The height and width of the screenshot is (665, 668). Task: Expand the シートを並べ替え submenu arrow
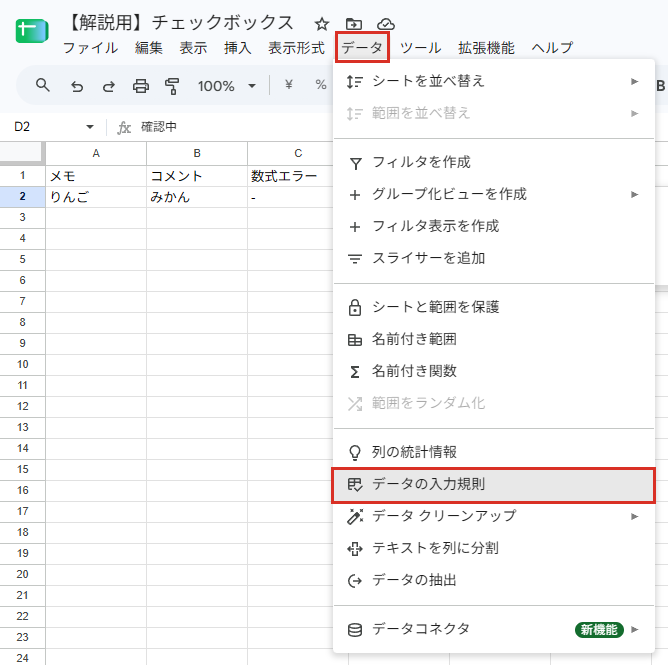635,81
